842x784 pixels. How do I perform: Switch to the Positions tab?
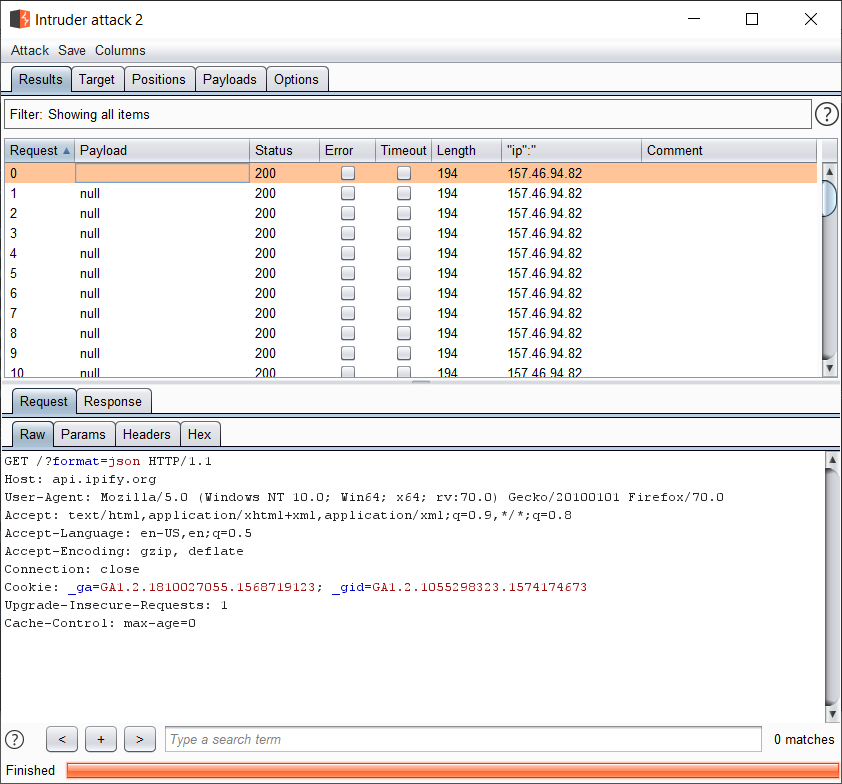click(159, 79)
